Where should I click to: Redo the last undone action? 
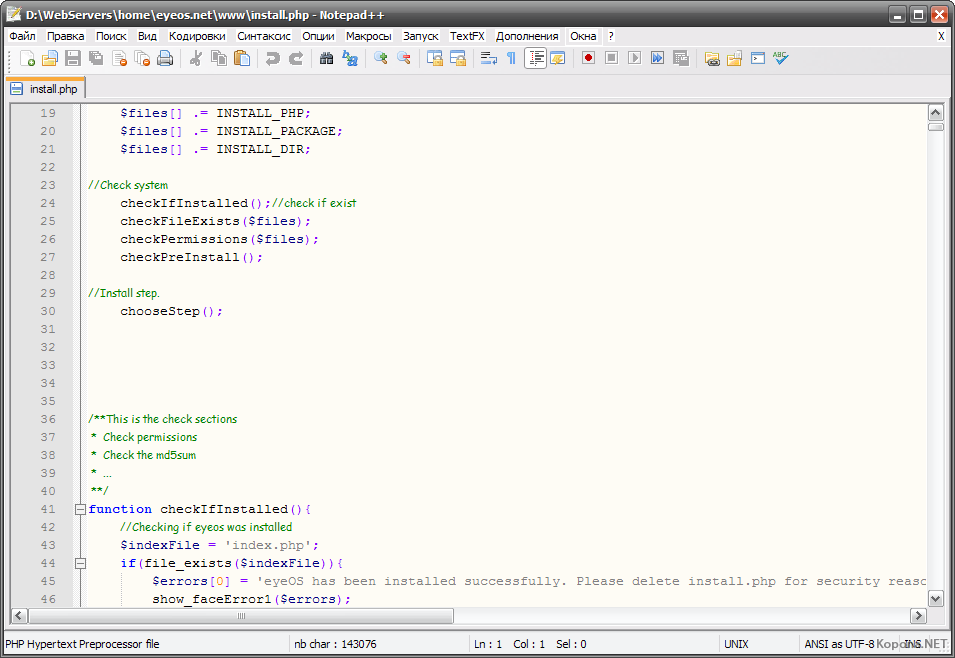click(x=295, y=58)
